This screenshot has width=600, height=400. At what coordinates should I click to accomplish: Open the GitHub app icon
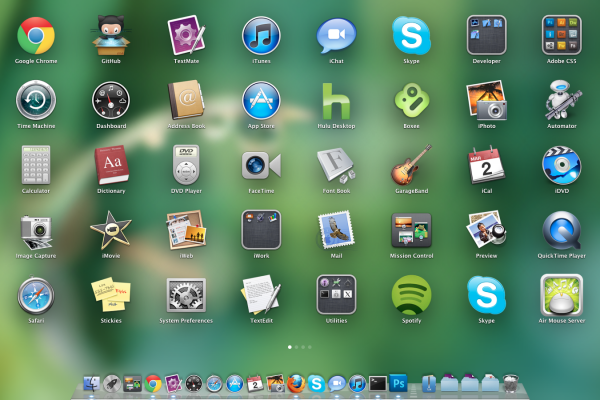click(111, 36)
